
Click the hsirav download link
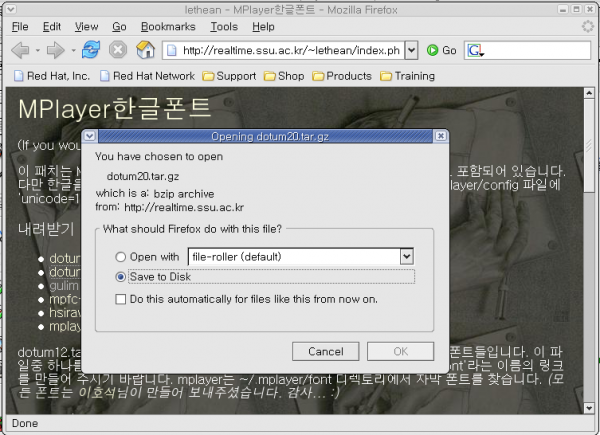(65, 313)
